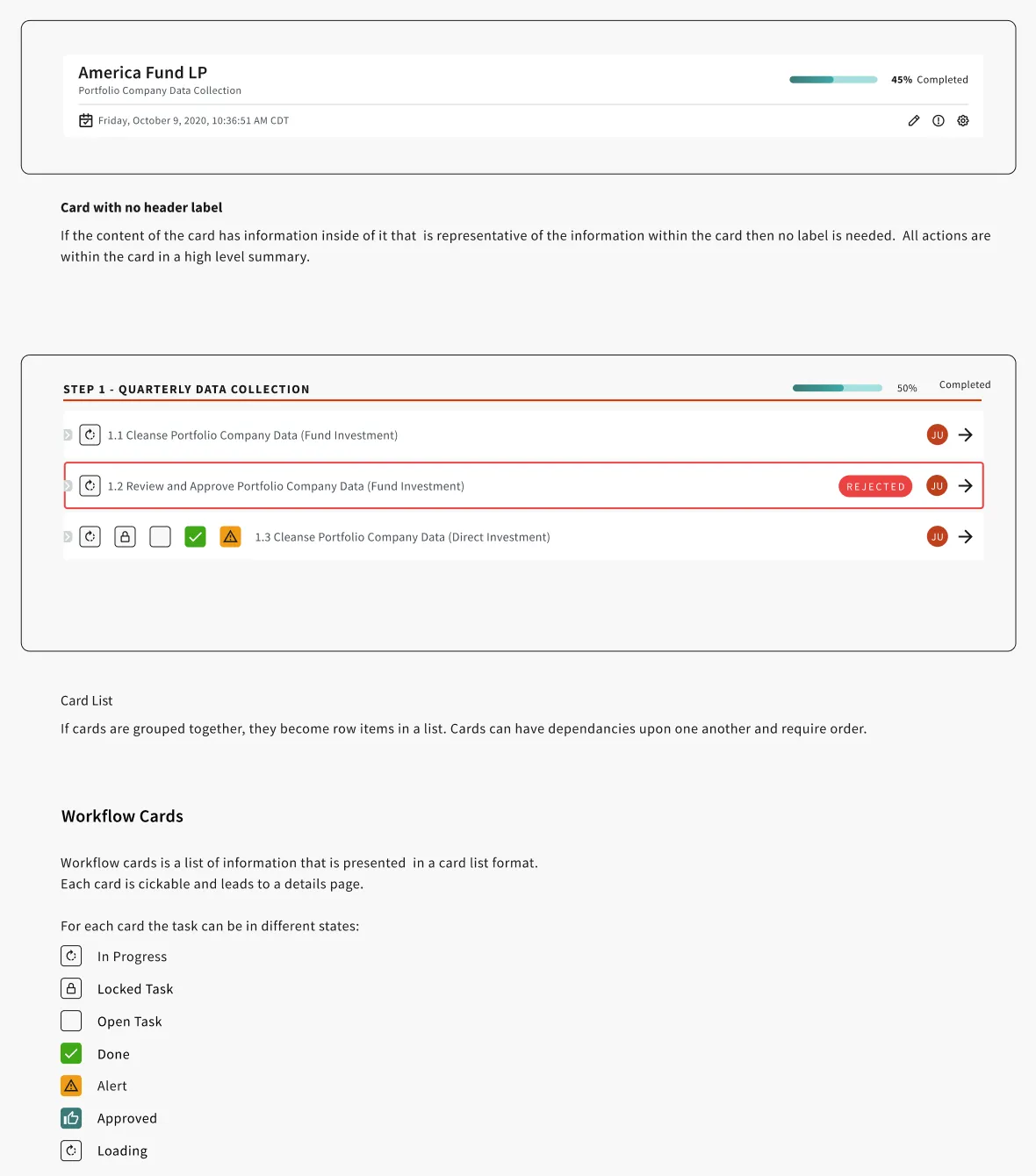
Task: Click the Loading state icon in legend
Action: pos(71,1151)
